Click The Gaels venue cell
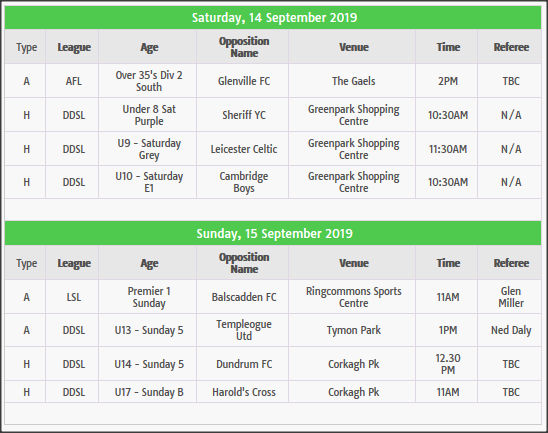 point(353,81)
